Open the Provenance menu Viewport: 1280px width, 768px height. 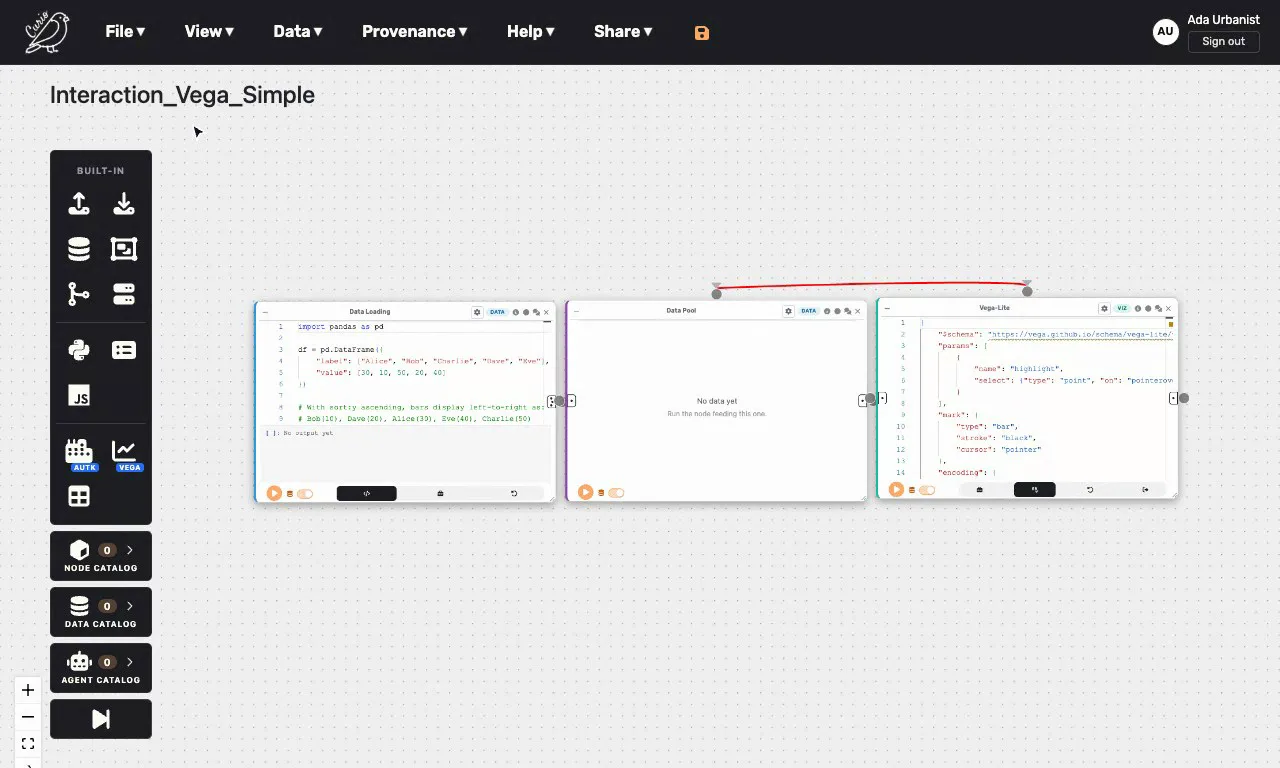(415, 31)
